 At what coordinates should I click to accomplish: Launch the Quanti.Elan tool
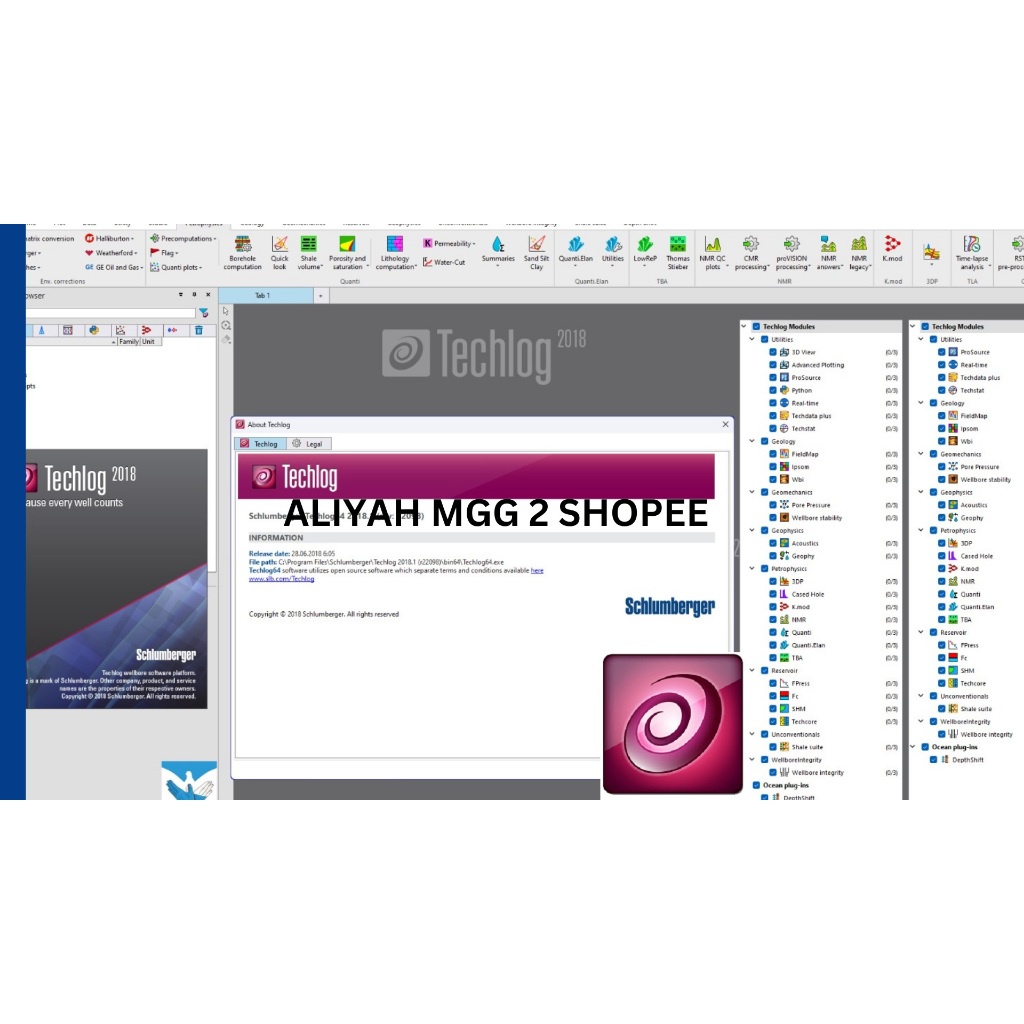pos(575,251)
